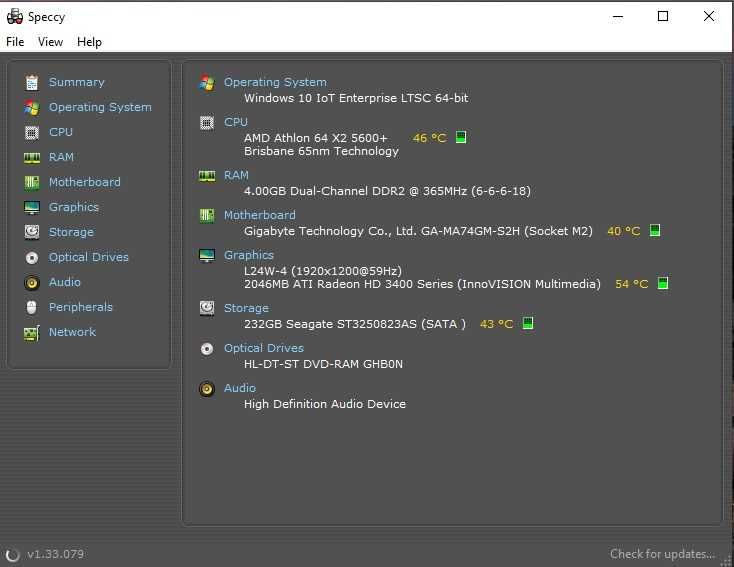This screenshot has width=734, height=567.
Task: Click graphics temperature 54 °C
Action: coord(632,284)
